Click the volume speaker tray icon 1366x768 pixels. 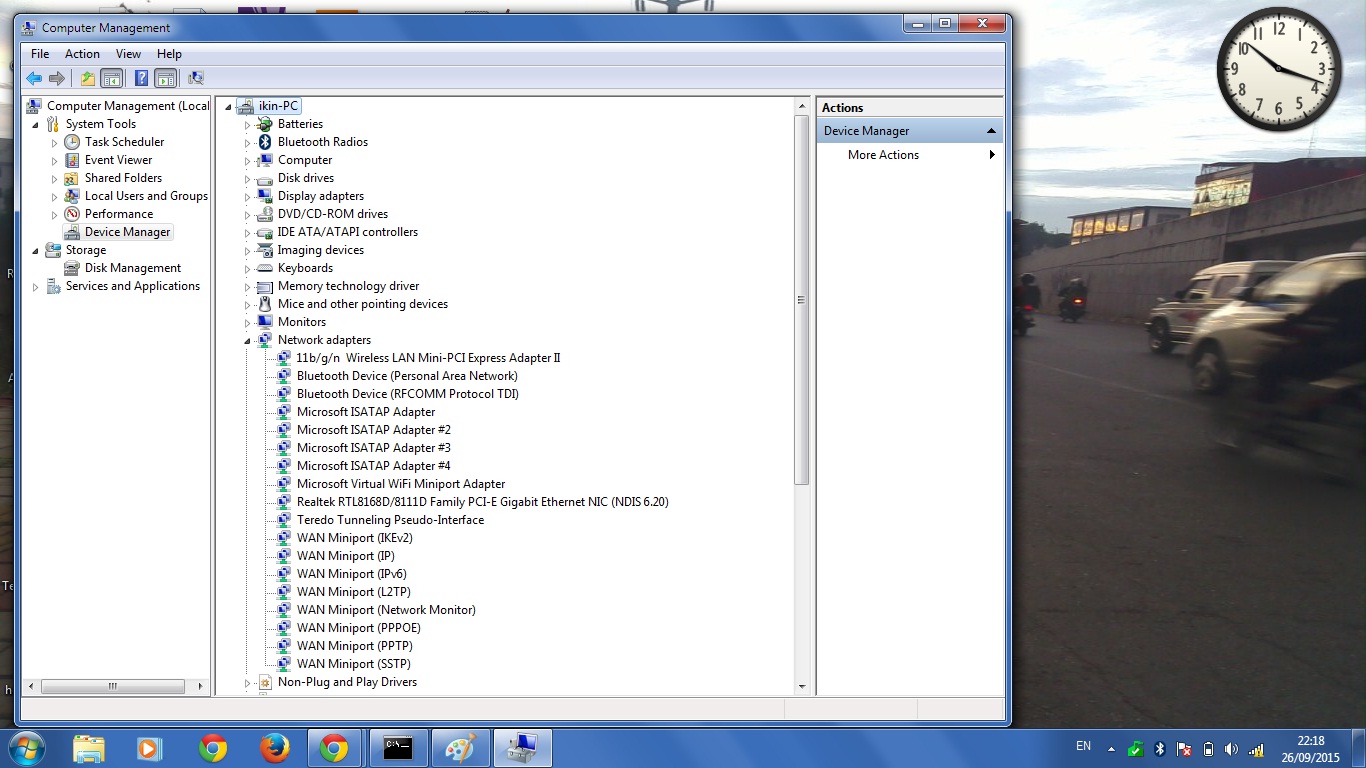(1231, 749)
